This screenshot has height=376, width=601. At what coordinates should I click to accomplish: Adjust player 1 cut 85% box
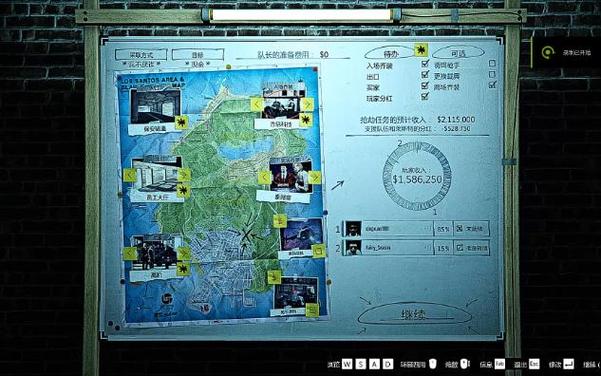click(x=443, y=229)
